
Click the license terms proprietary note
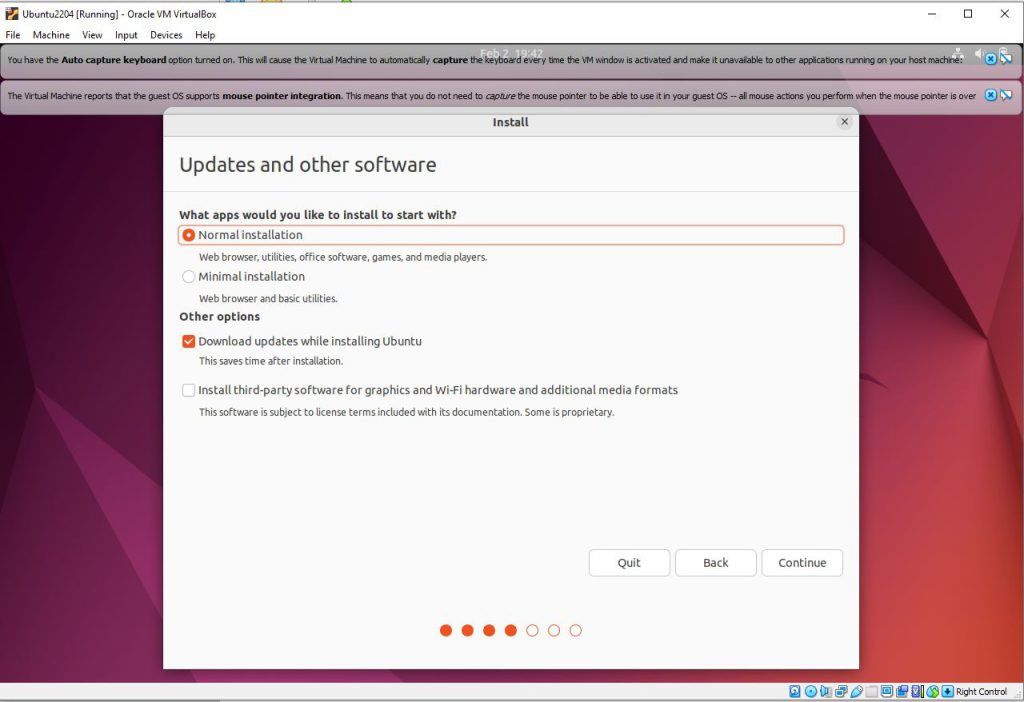[x=406, y=412]
